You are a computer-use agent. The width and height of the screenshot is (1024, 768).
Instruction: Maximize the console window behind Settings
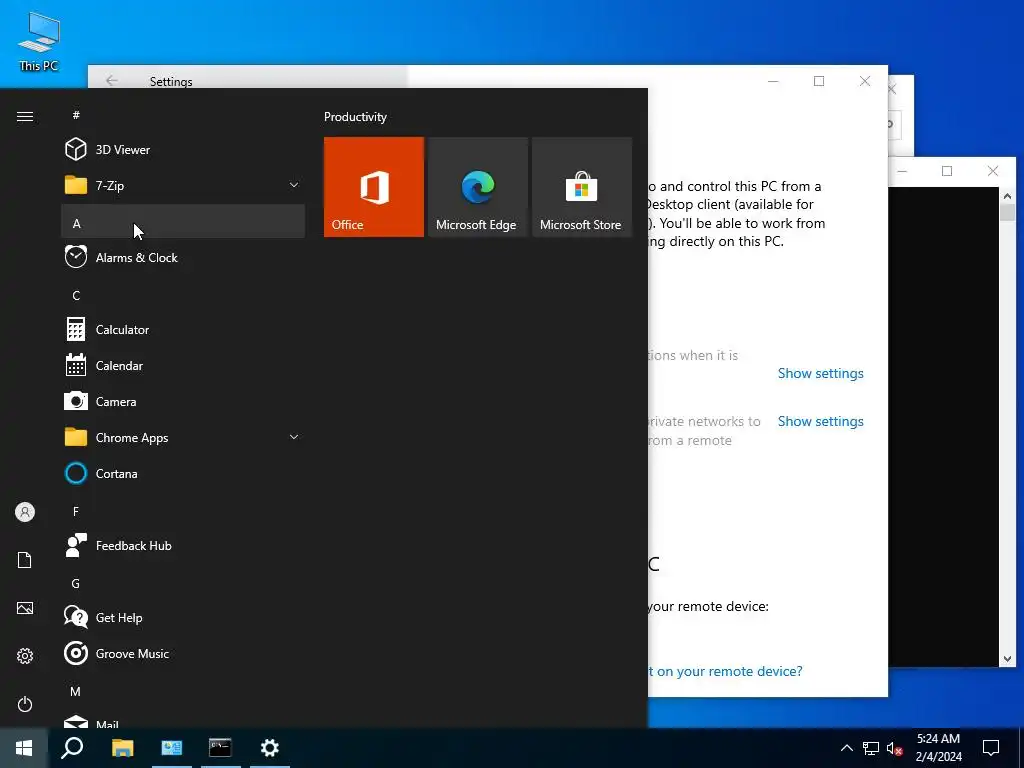coord(947,171)
